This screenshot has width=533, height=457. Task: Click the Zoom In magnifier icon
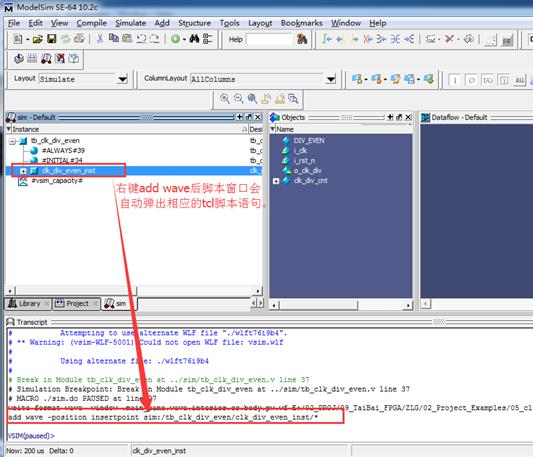(x=224, y=99)
